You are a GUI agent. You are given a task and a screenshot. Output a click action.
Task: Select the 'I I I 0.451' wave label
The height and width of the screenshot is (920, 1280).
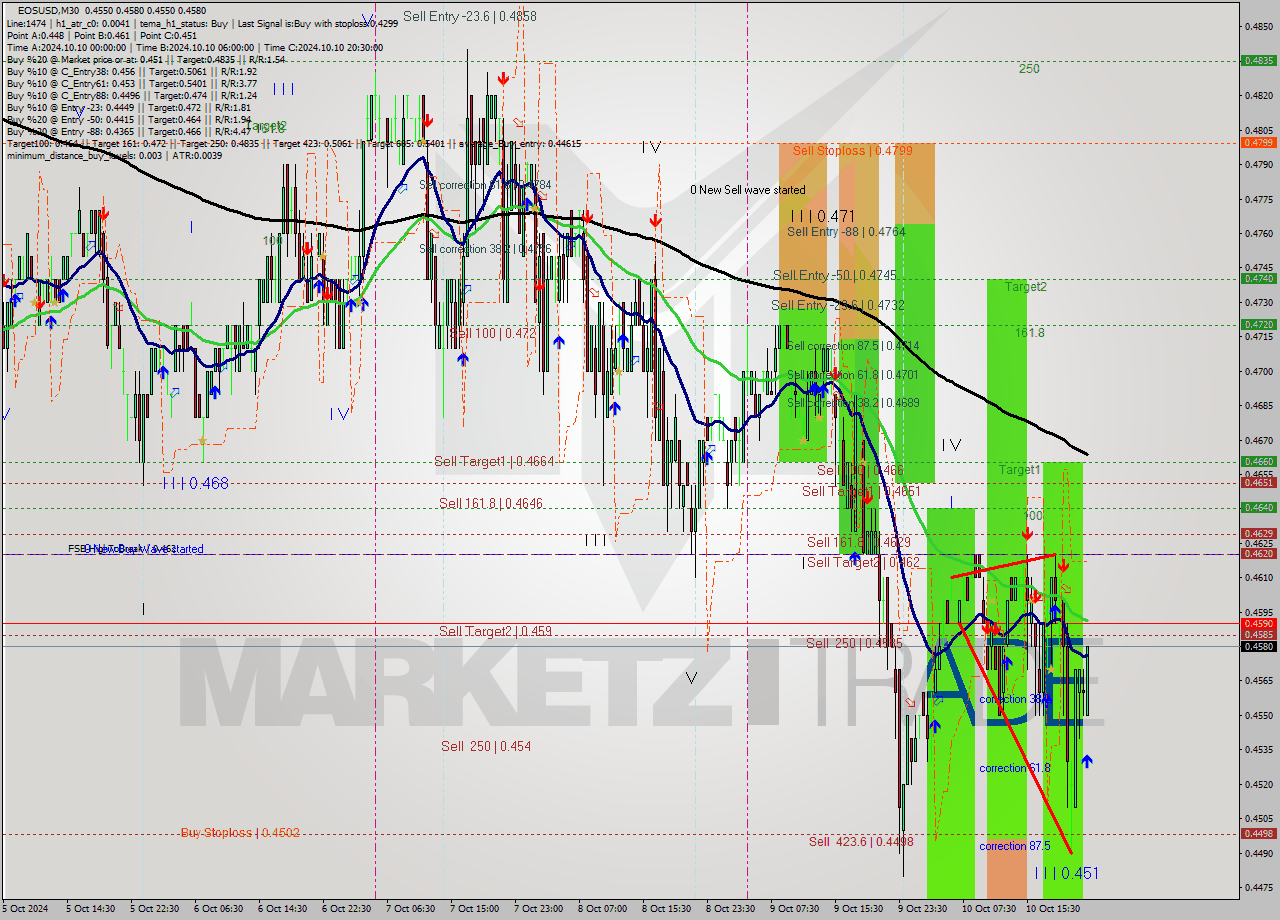pyautogui.click(x=1066, y=873)
